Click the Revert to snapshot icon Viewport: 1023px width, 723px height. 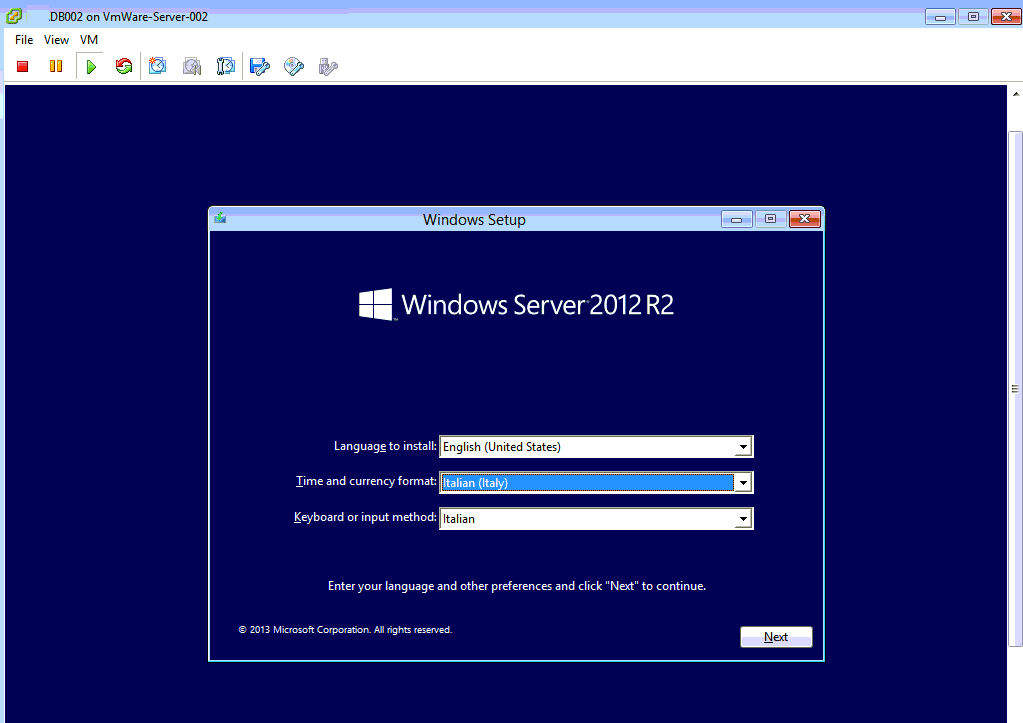[x=192, y=66]
